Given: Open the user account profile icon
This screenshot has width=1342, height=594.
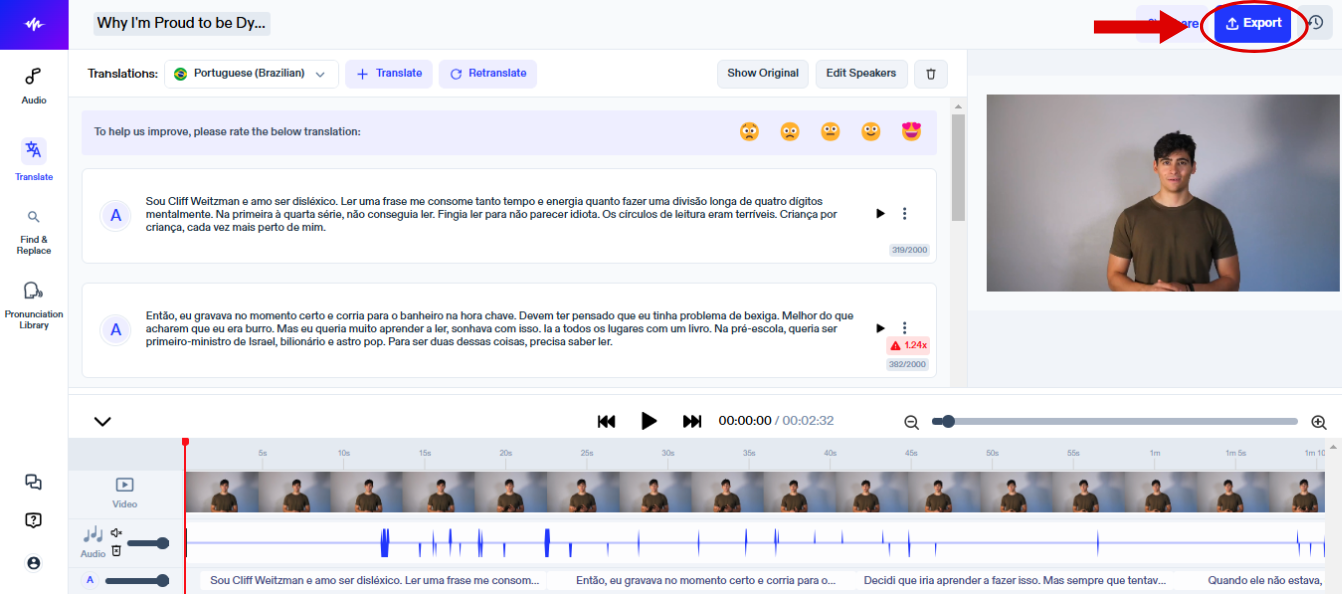Looking at the screenshot, I should (33, 563).
